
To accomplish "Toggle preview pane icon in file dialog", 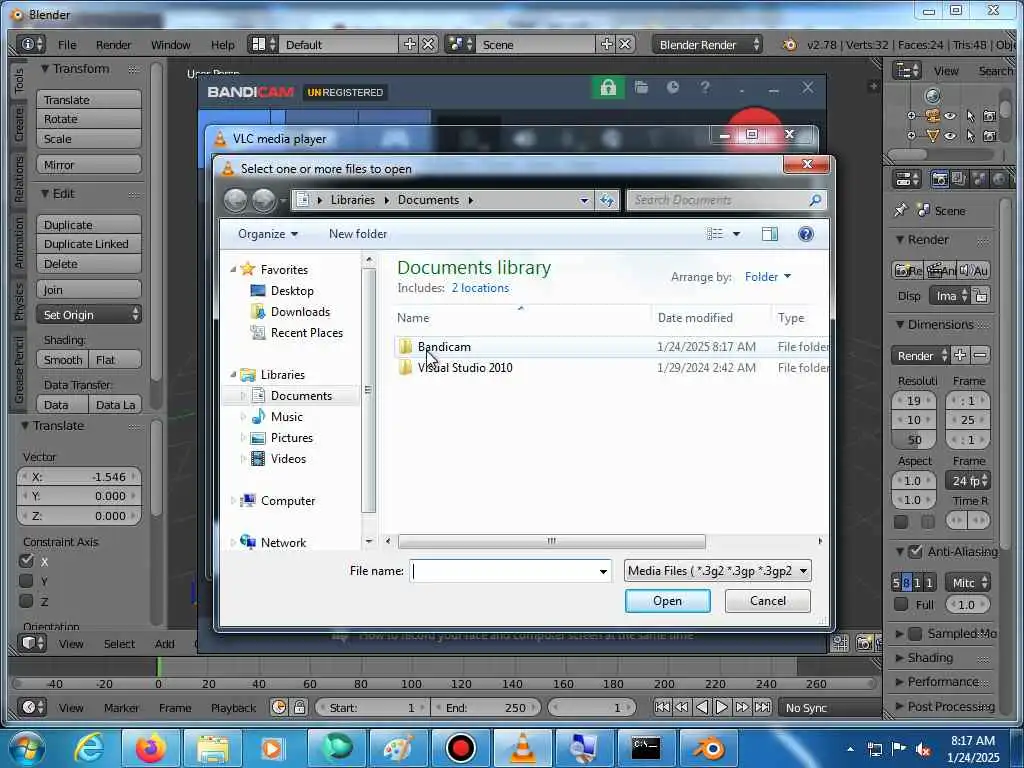I will 770,234.
